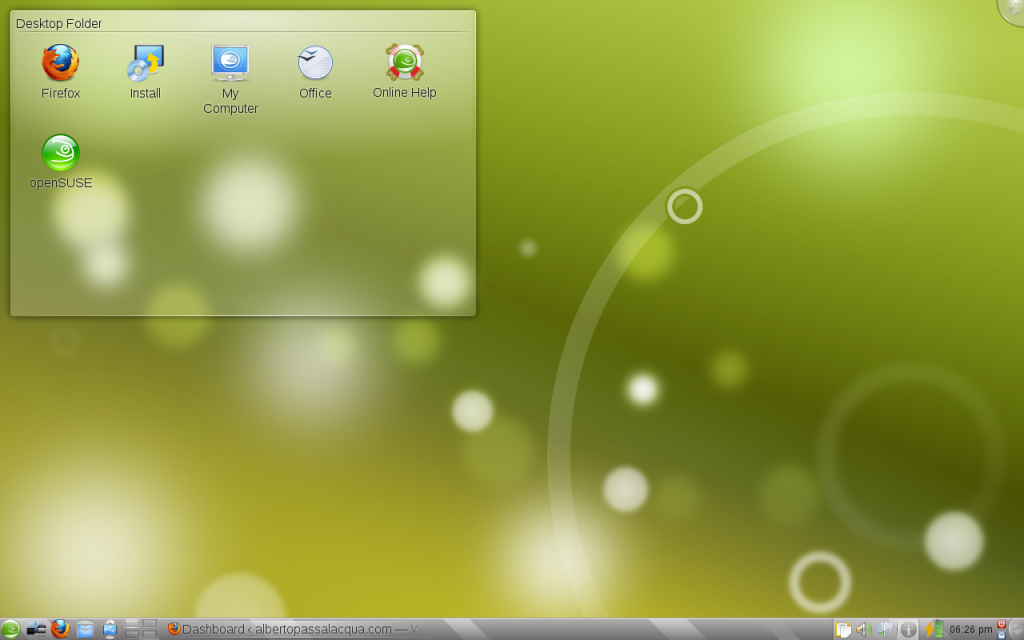
Task: Click the volume speaker icon in the tray
Action: click(x=863, y=630)
